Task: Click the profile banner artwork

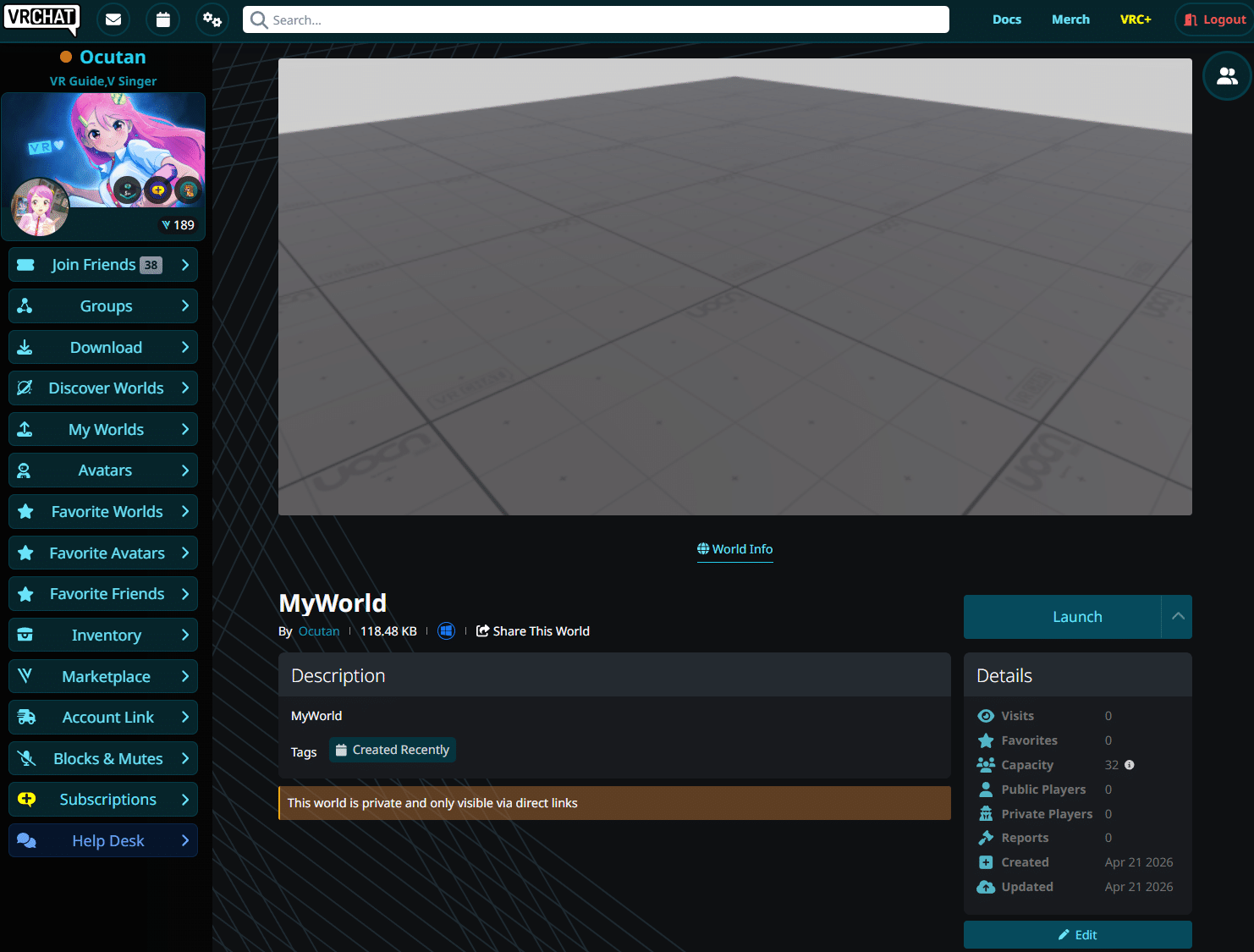Action: click(103, 150)
